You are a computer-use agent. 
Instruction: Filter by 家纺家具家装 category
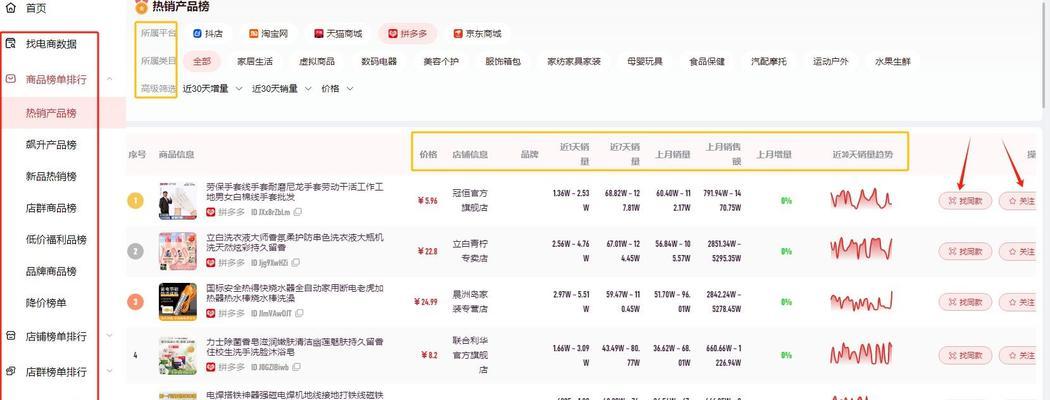(574, 61)
